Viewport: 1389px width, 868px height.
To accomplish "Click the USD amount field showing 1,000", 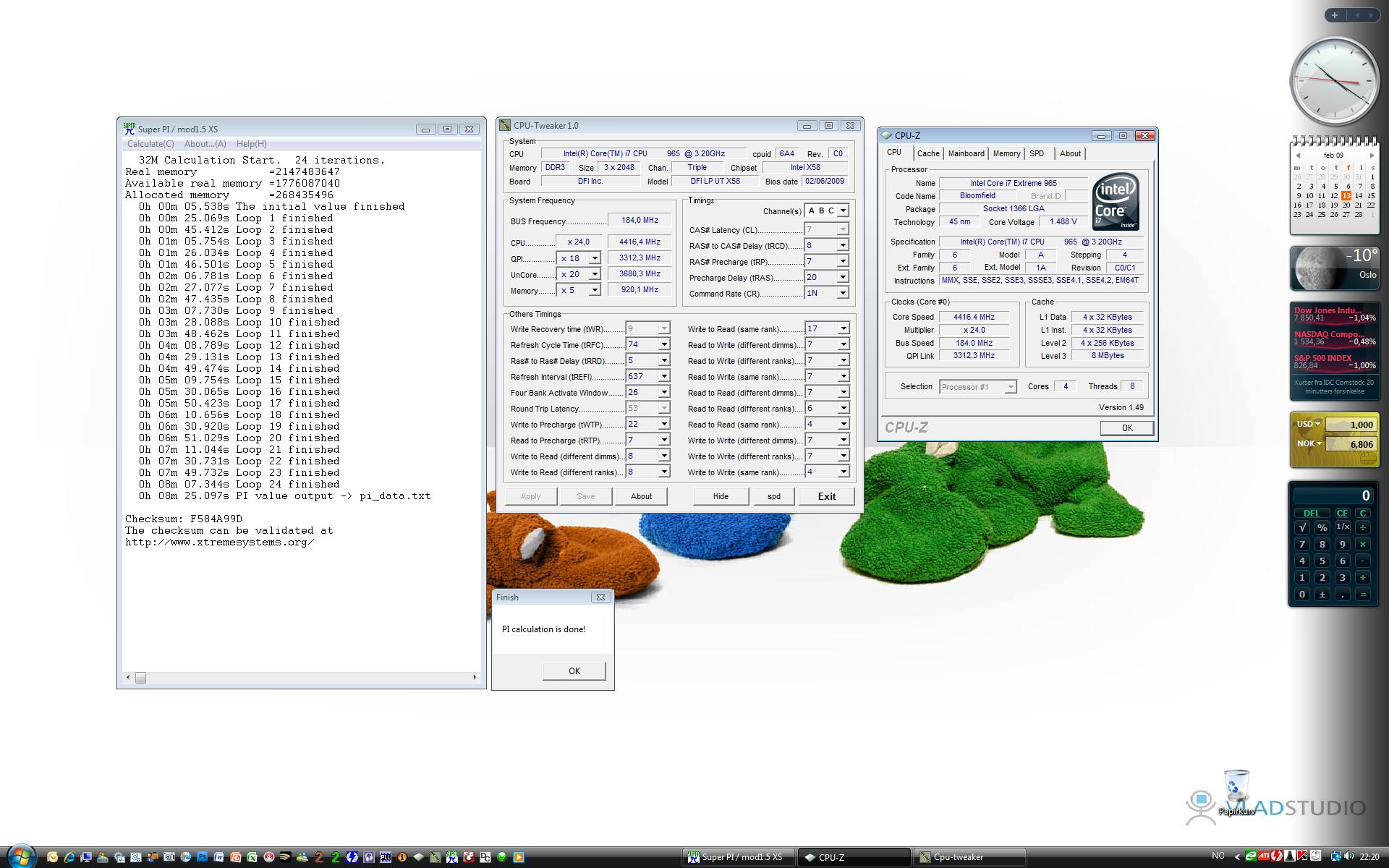I will [x=1350, y=425].
